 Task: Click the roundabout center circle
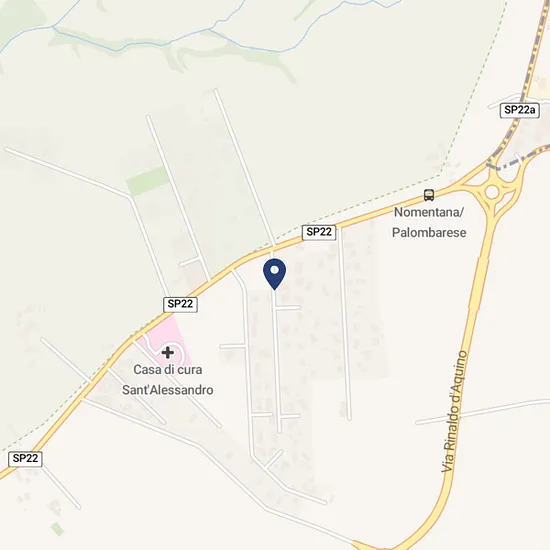[x=492, y=192]
